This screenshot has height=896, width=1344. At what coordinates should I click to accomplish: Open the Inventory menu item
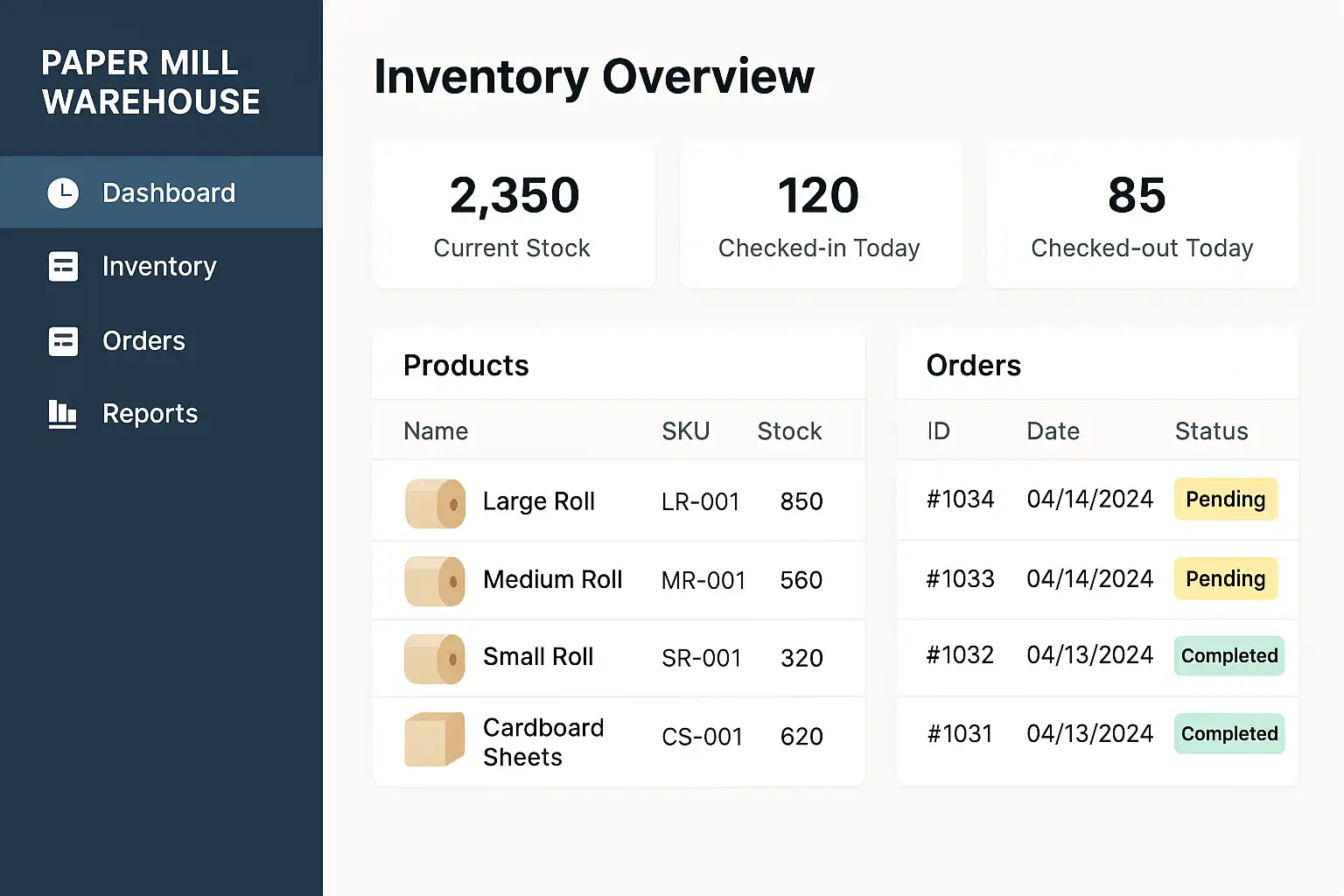click(158, 267)
